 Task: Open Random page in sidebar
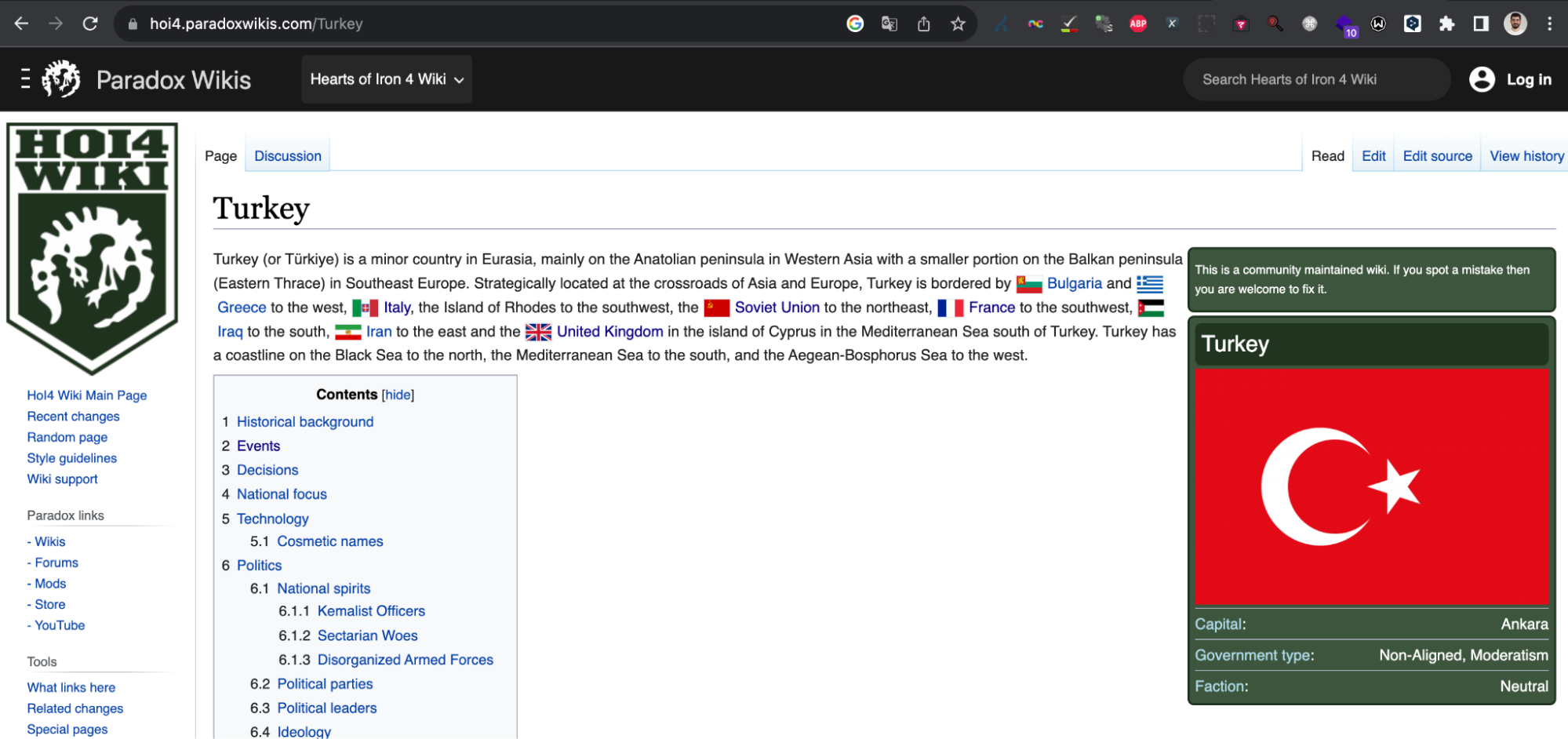(x=67, y=438)
